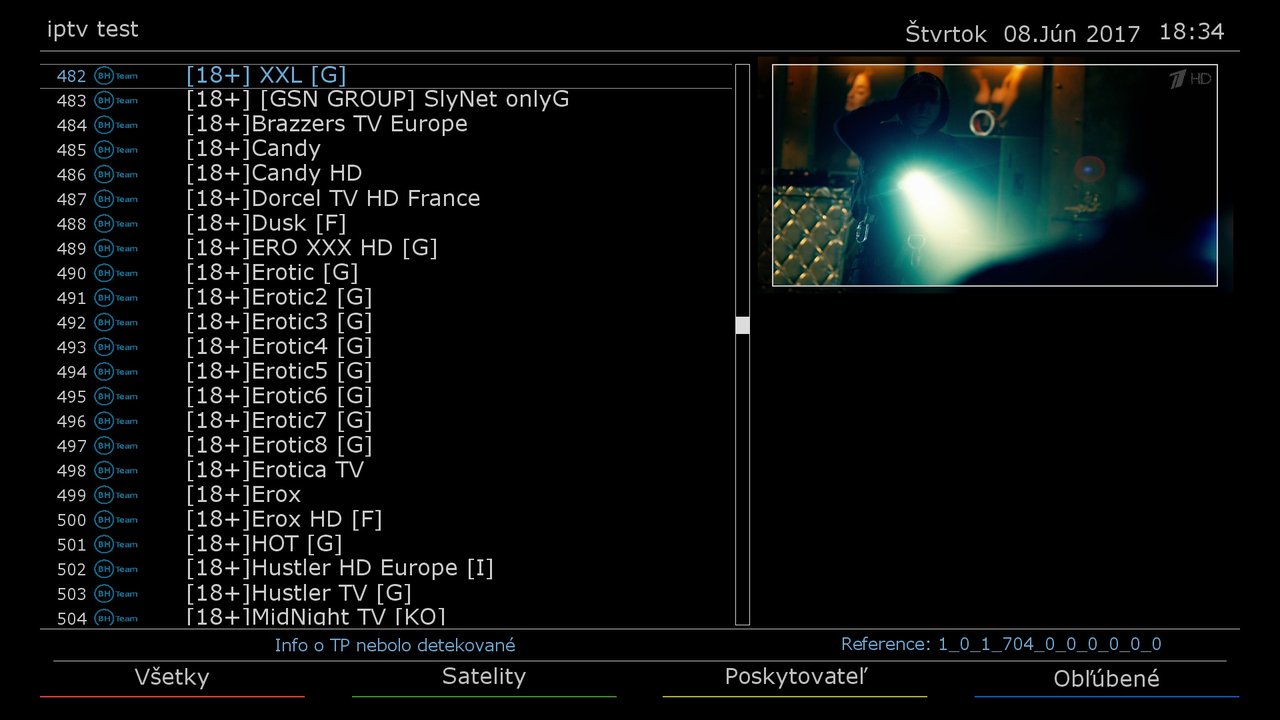The height and width of the screenshot is (720, 1280).
Task: Click BH Team icon for channel 491
Action: [116, 298]
